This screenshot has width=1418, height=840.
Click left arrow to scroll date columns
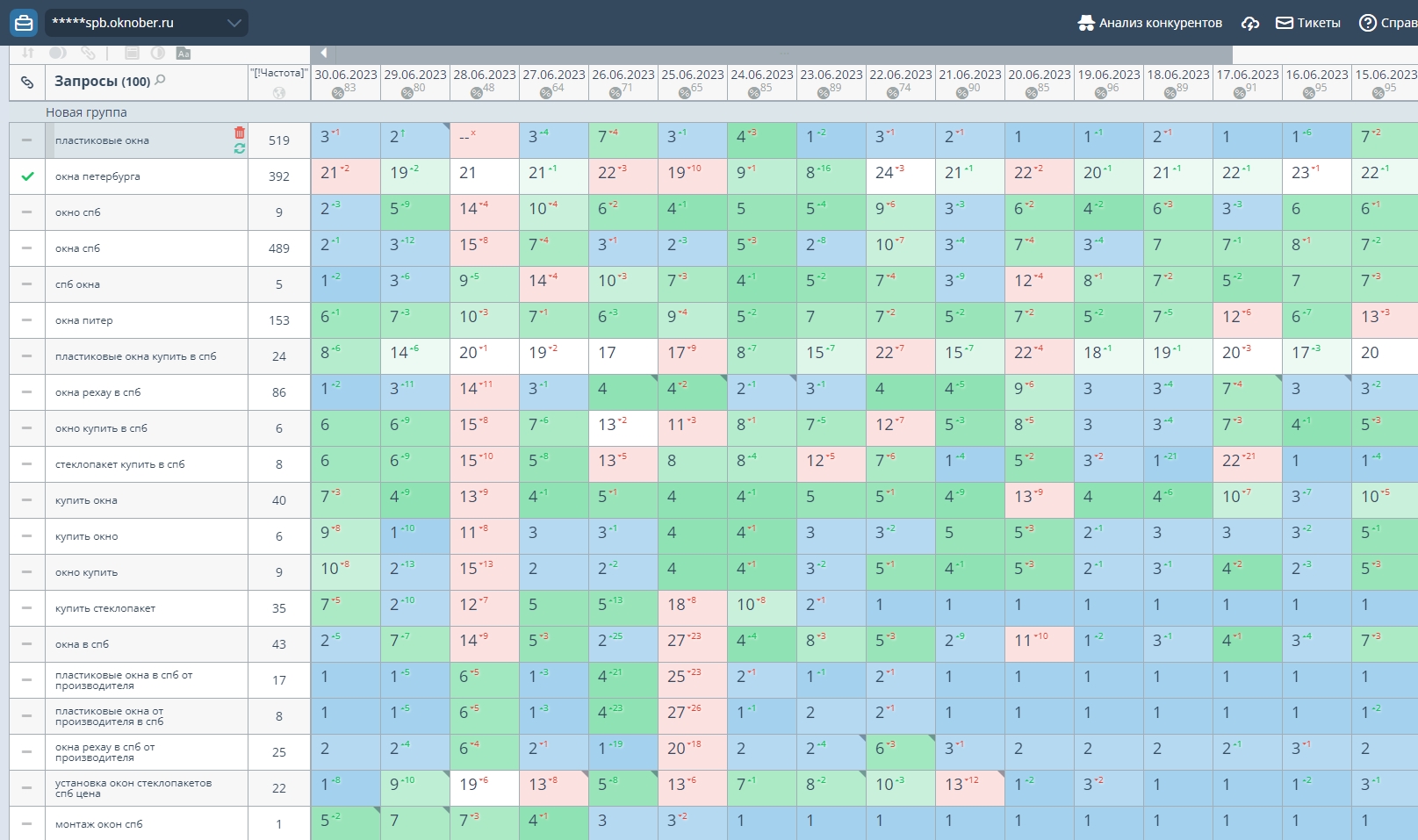click(323, 54)
